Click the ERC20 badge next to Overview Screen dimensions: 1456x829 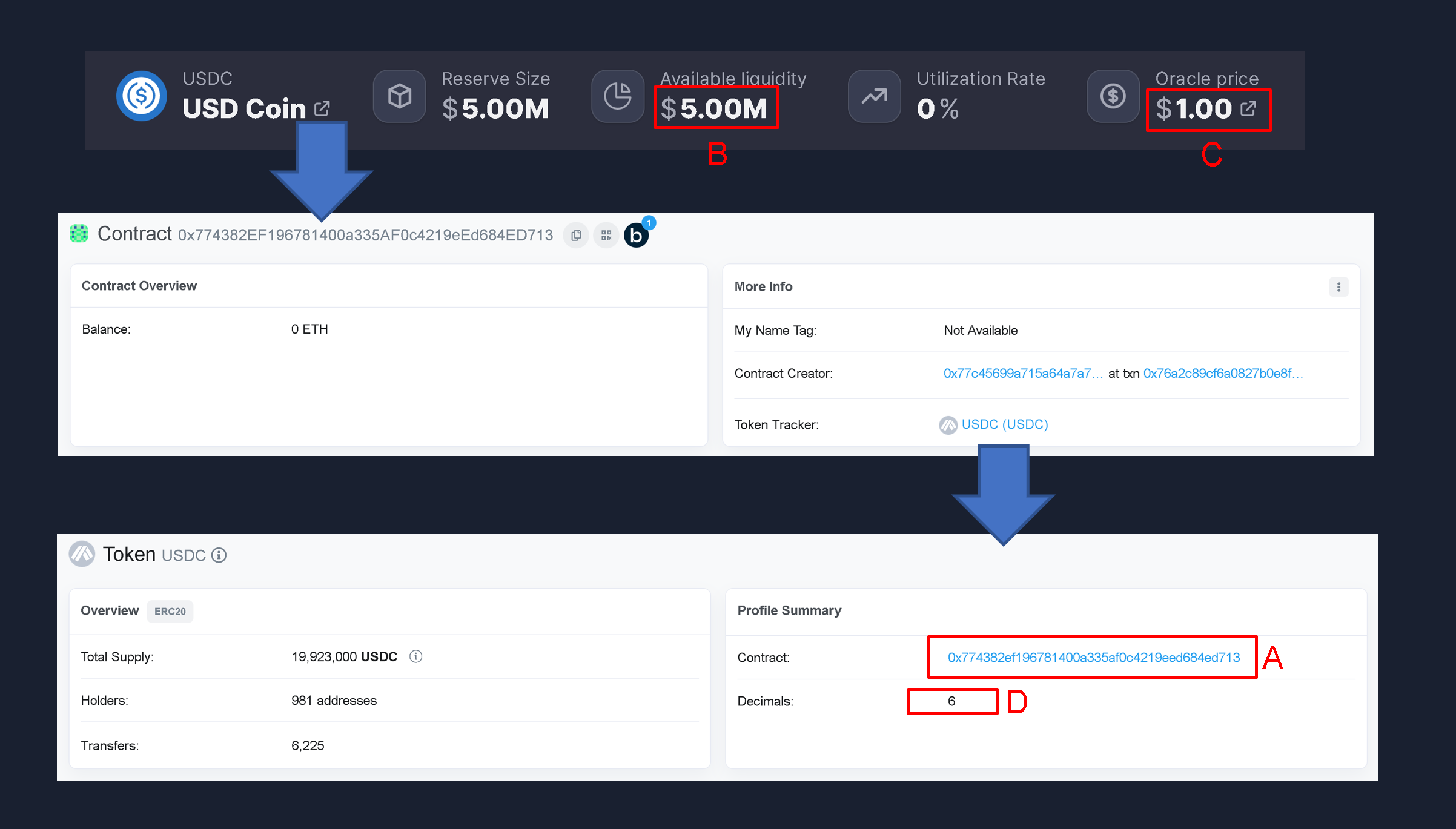[170, 612]
